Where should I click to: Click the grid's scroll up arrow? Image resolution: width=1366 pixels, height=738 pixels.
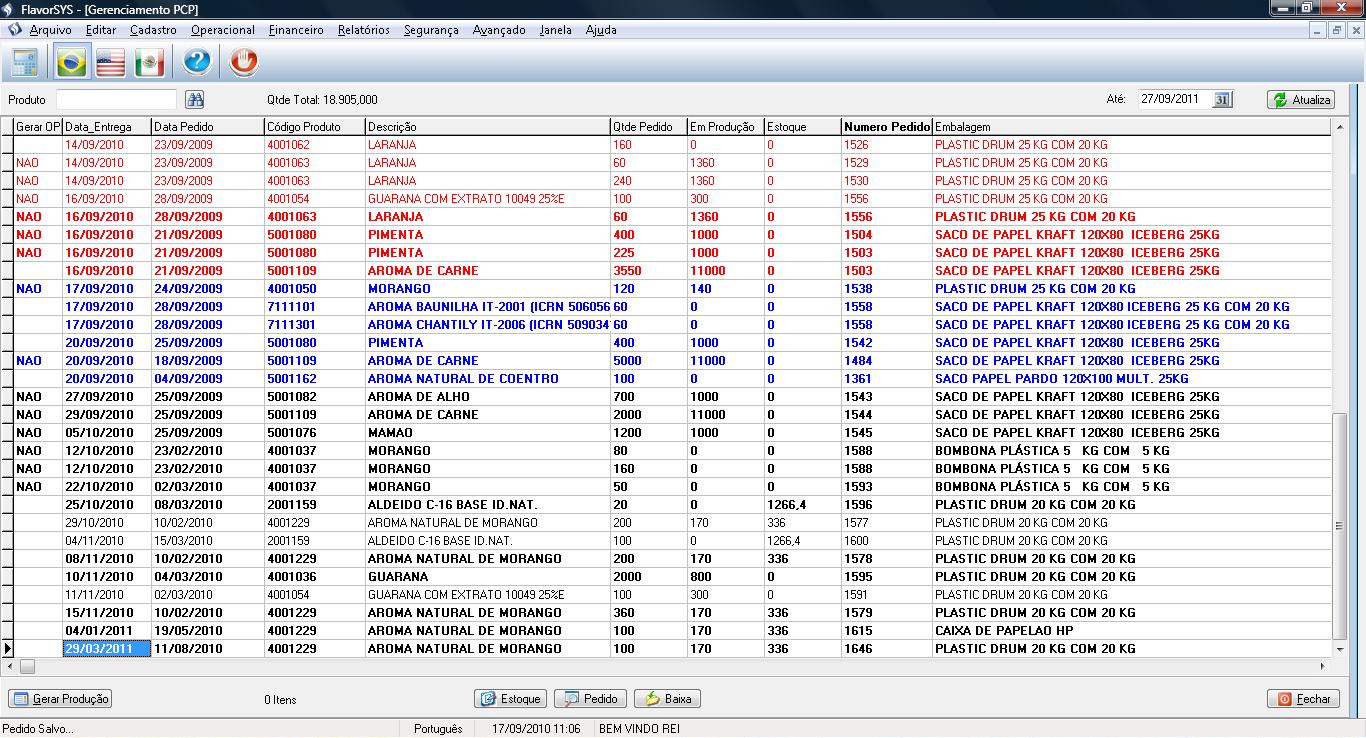[x=1340, y=127]
